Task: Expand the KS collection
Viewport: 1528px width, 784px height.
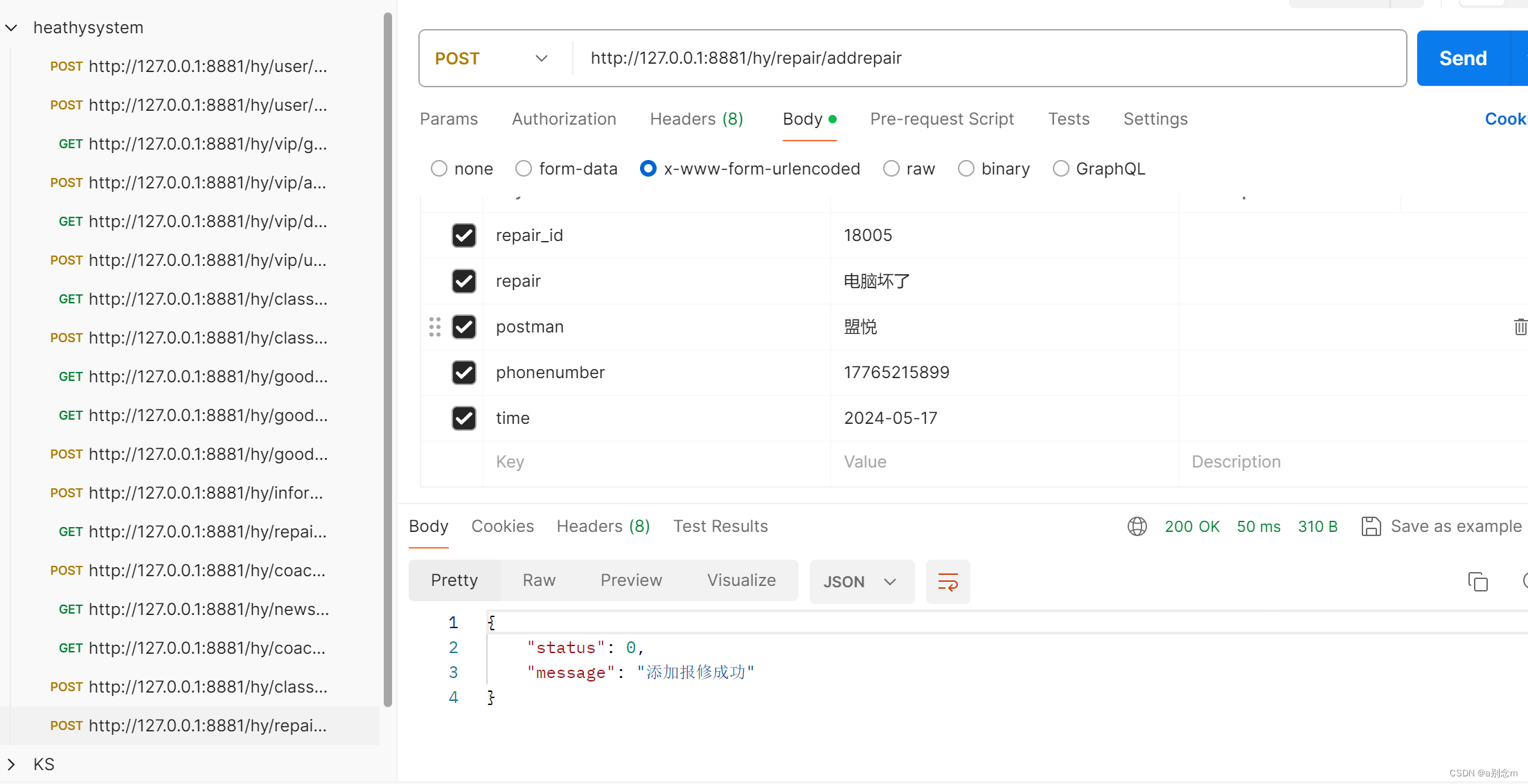Action: (x=12, y=765)
